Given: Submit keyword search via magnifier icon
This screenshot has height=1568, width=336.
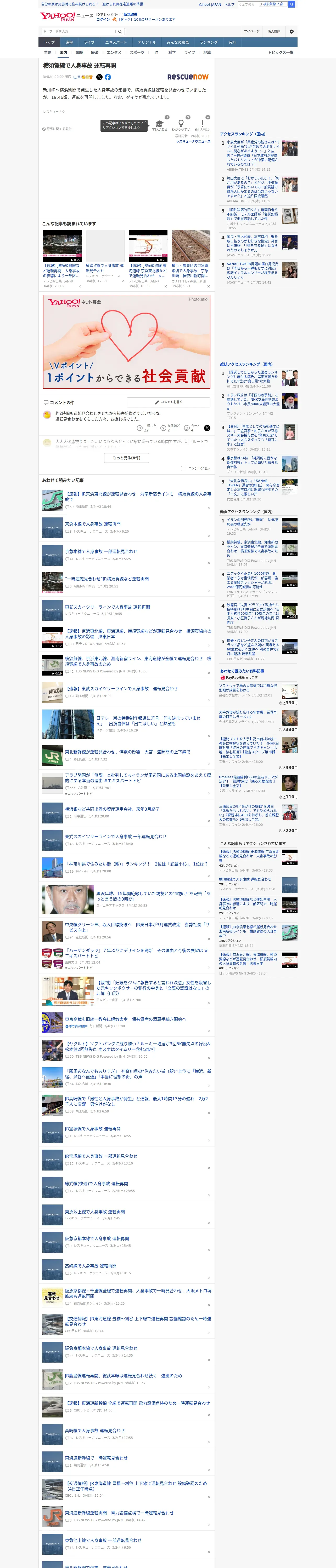Looking at the screenshot, I should 120,32.
